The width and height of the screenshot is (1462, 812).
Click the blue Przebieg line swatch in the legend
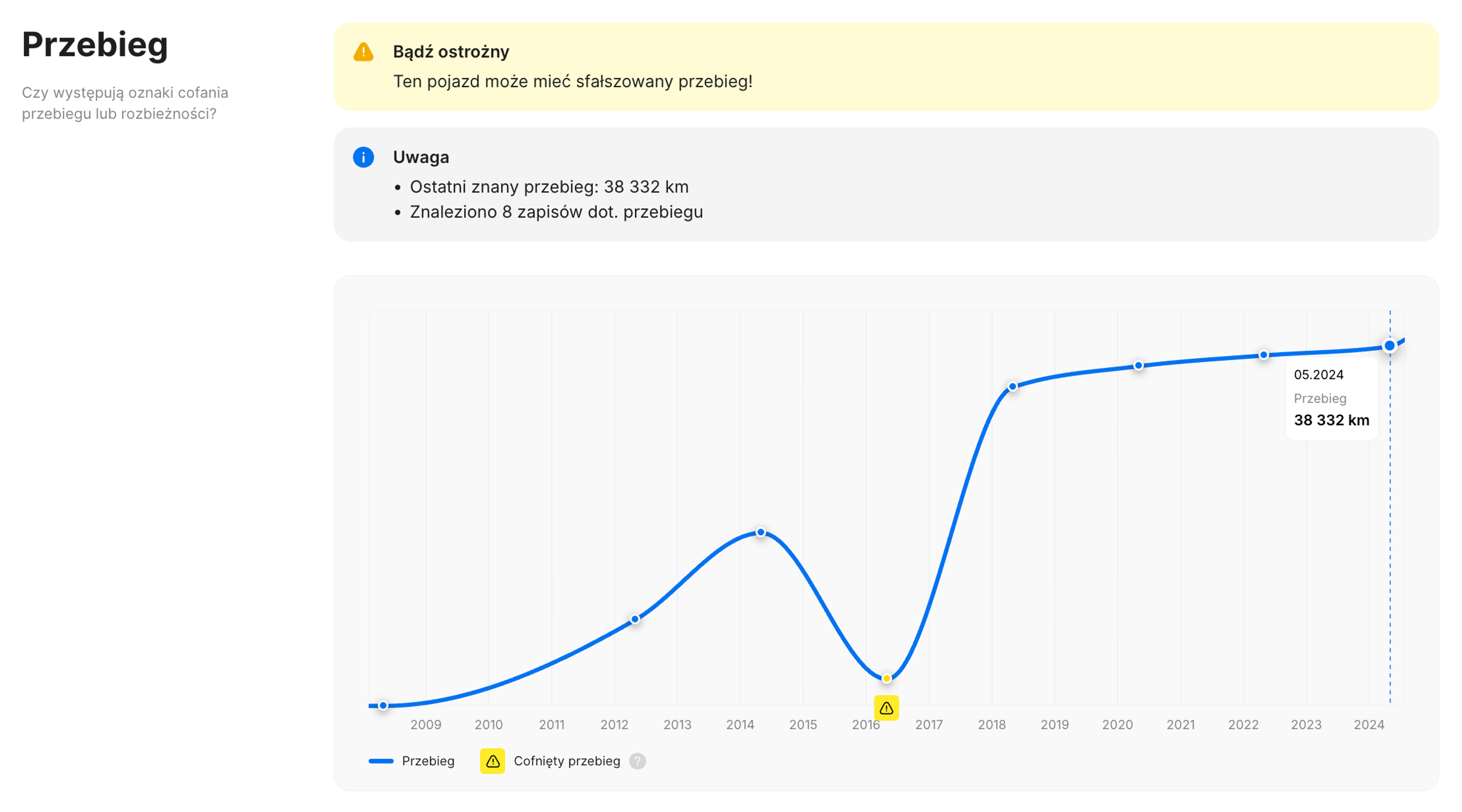click(381, 761)
